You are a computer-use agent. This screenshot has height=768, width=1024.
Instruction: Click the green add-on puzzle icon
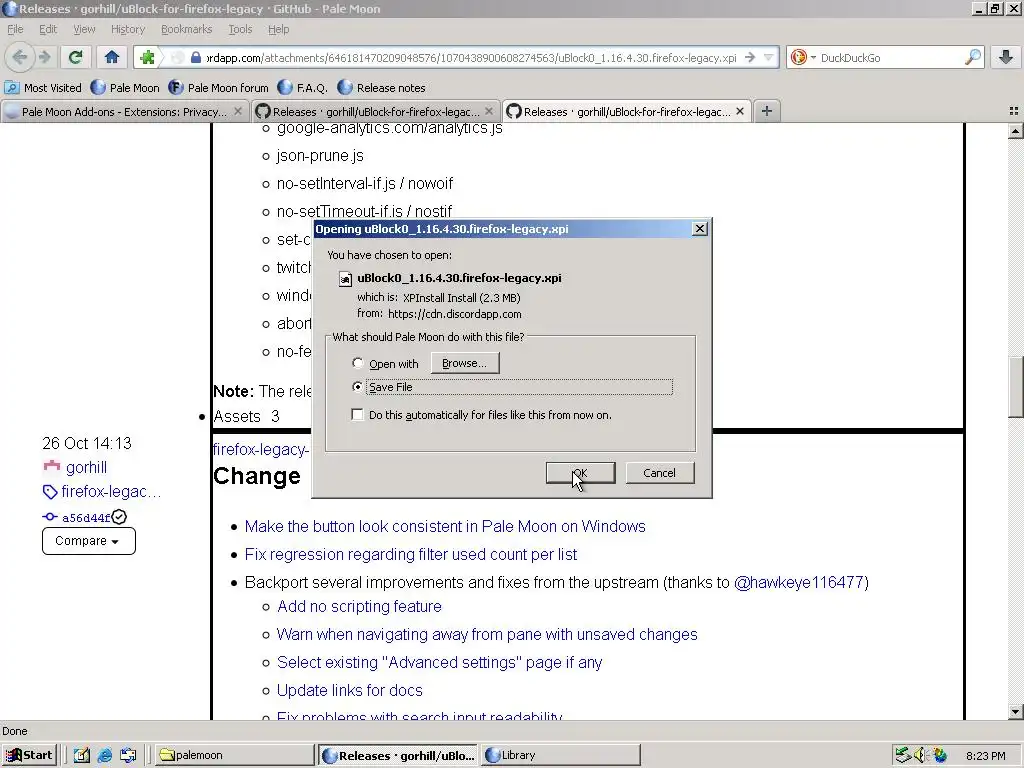coord(148,57)
